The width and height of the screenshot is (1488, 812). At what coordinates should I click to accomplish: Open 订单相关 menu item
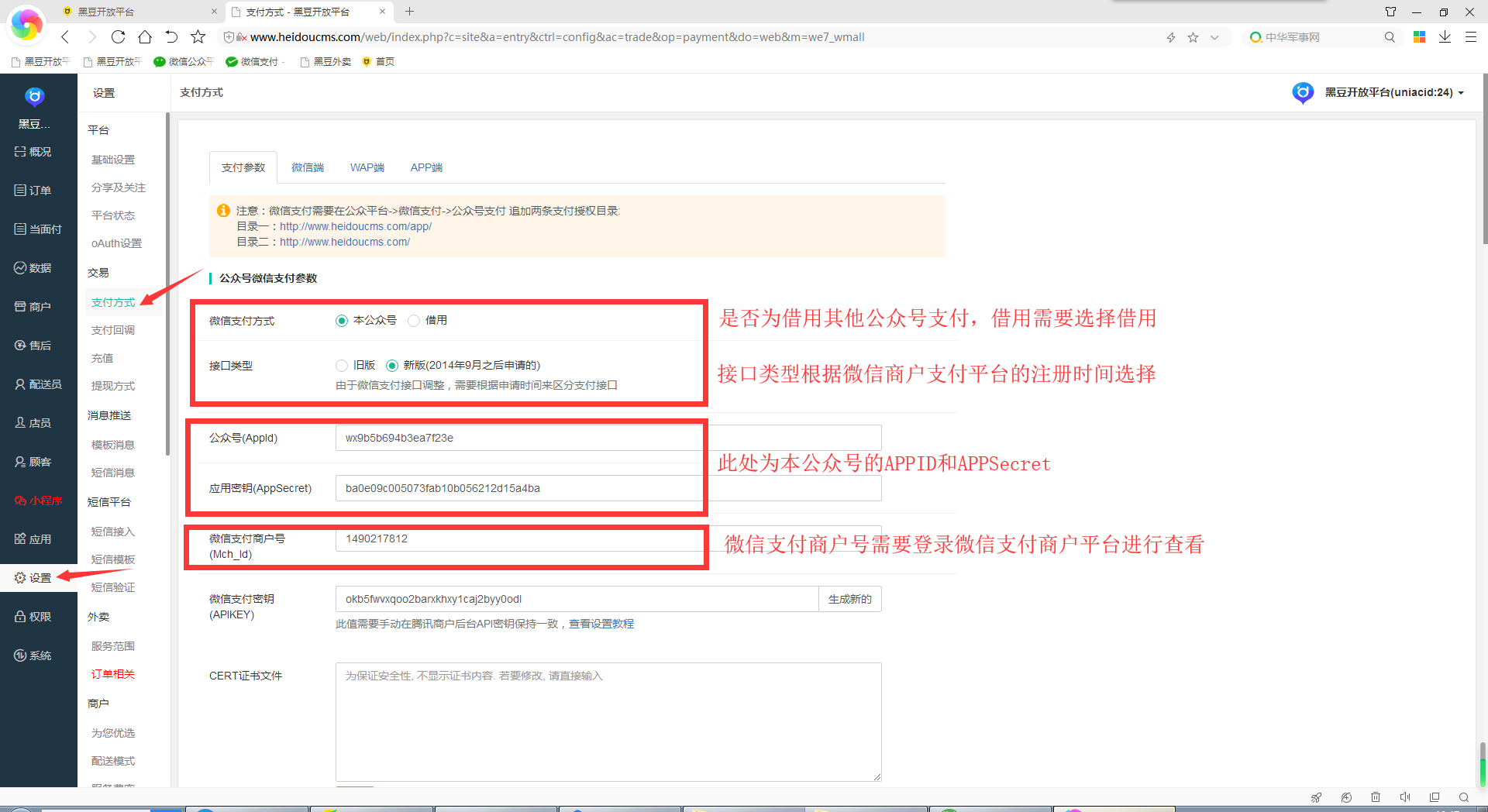[x=113, y=674]
